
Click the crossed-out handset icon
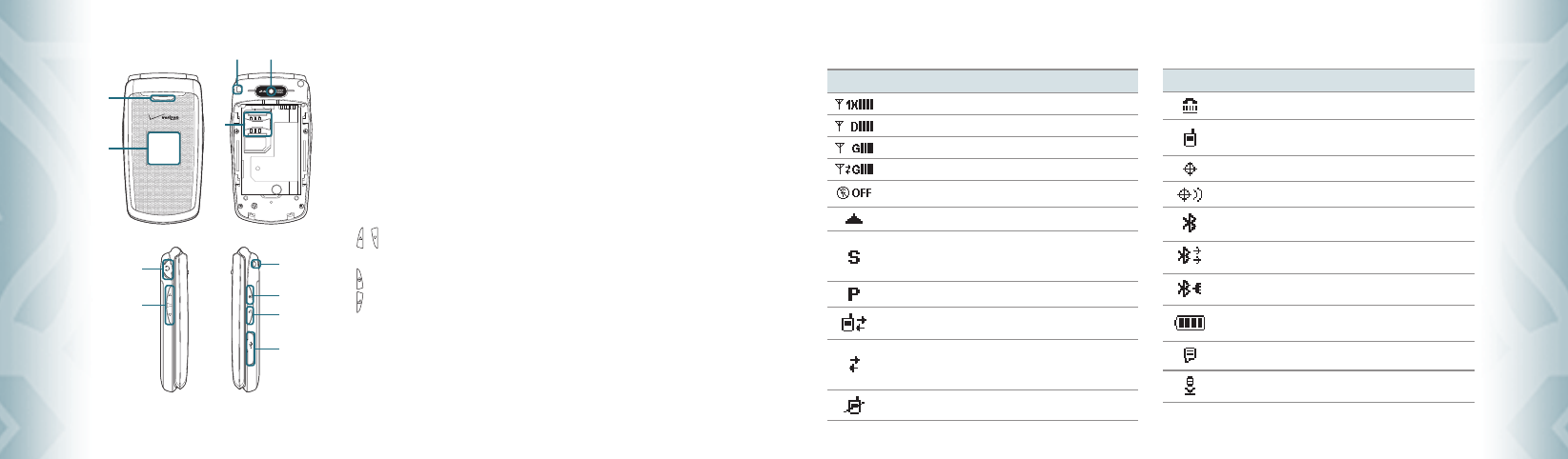coord(854,405)
